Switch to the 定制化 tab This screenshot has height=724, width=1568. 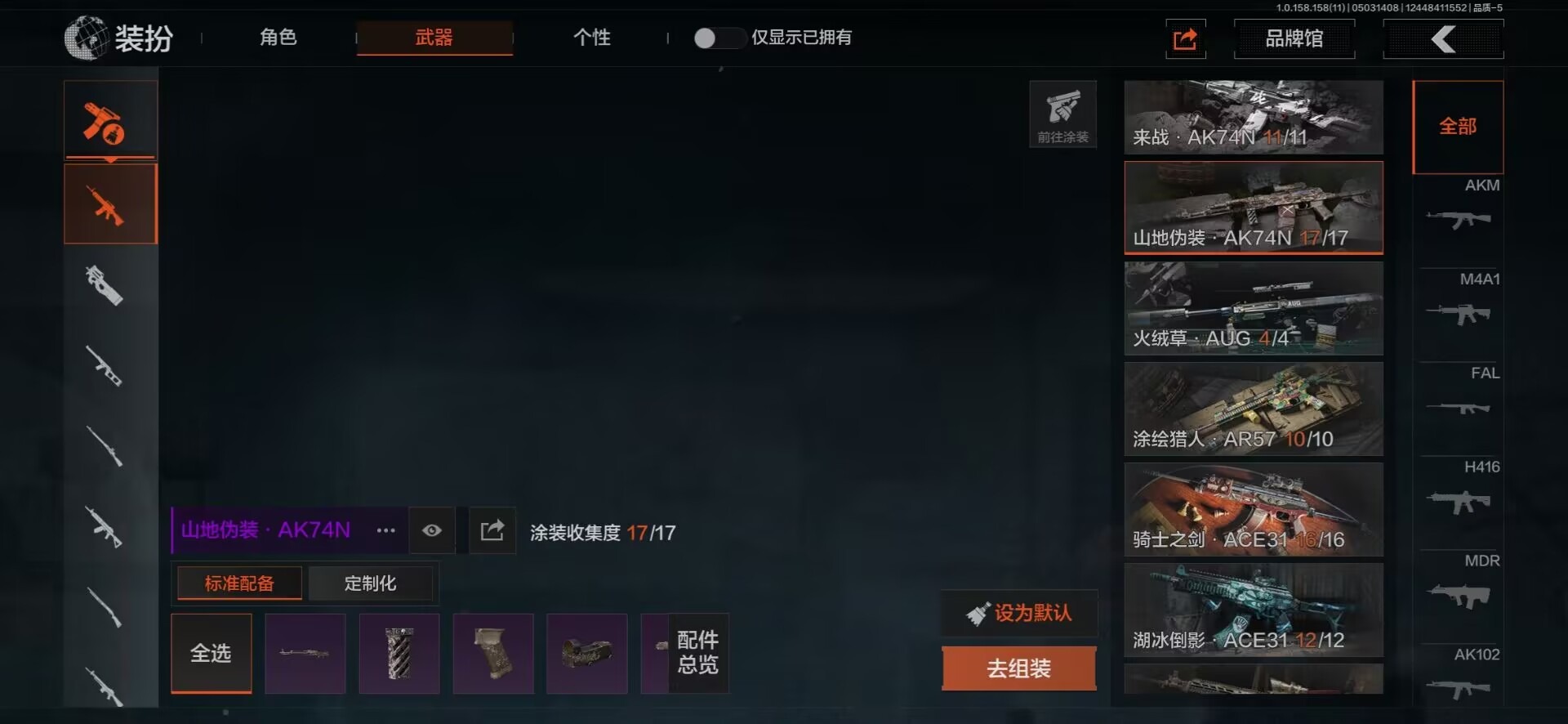[x=371, y=583]
